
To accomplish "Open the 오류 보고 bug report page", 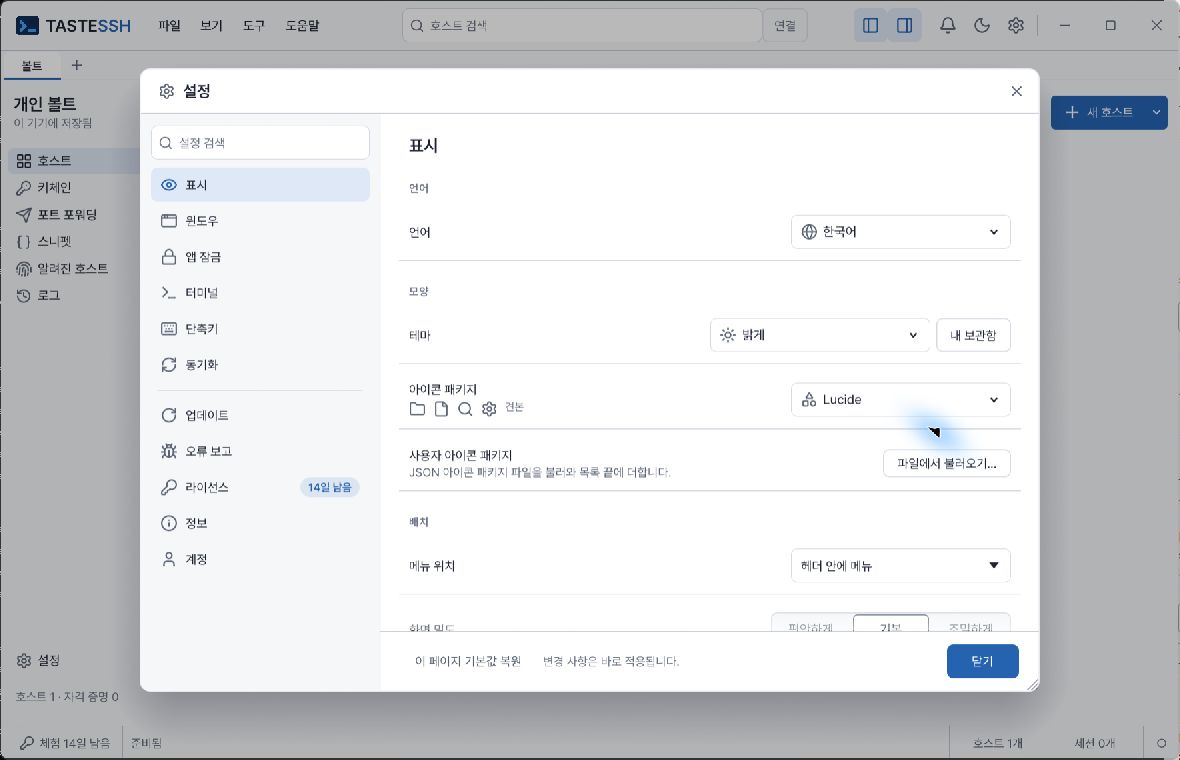I will click(260, 451).
